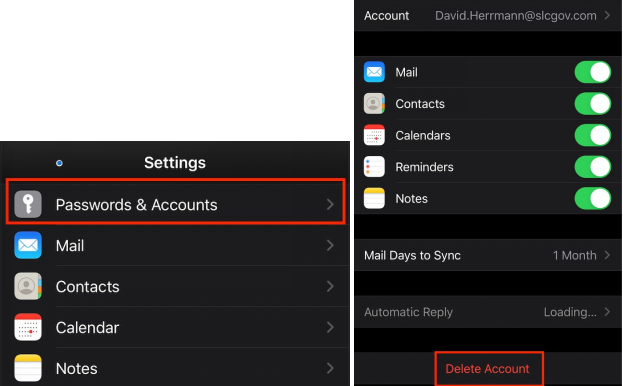Tap the blue dot beside Settings title
Image resolution: width=623 pixels, height=386 pixels.
point(59,163)
